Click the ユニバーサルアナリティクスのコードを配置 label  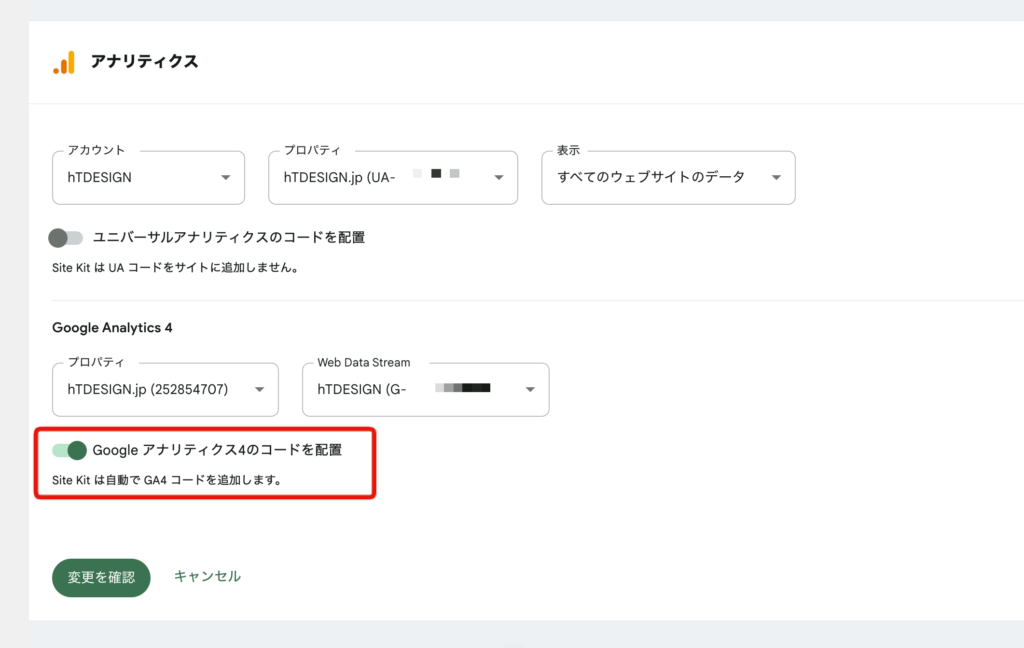pos(229,237)
